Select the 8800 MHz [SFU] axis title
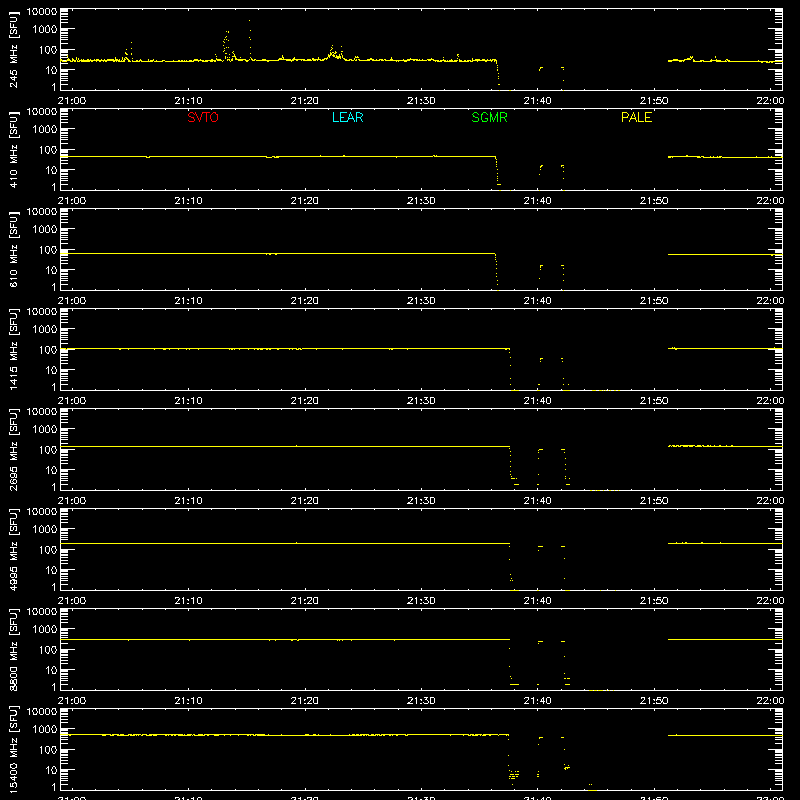This screenshot has width=800, height=800. click(x=14, y=649)
